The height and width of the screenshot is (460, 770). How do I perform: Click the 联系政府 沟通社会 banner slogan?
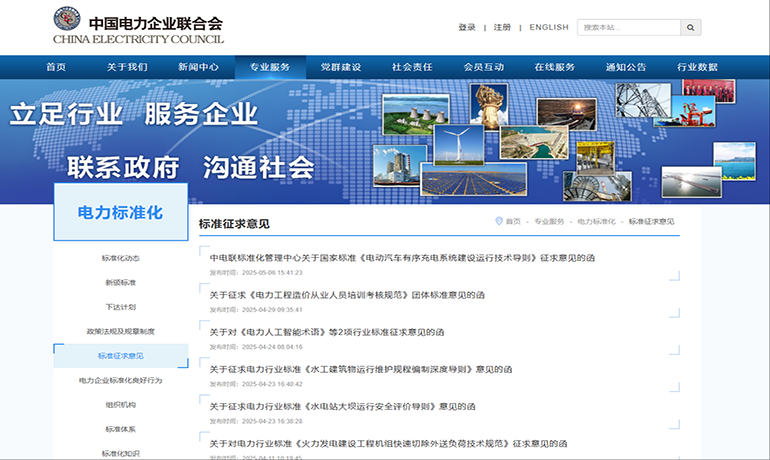click(191, 167)
